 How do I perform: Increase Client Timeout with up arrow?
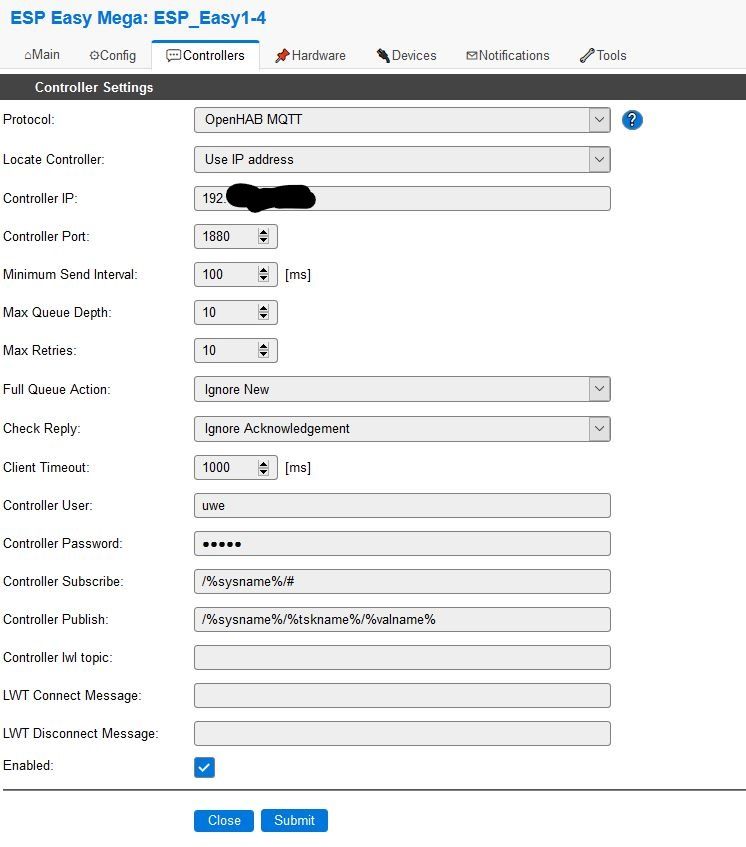(263, 463)
